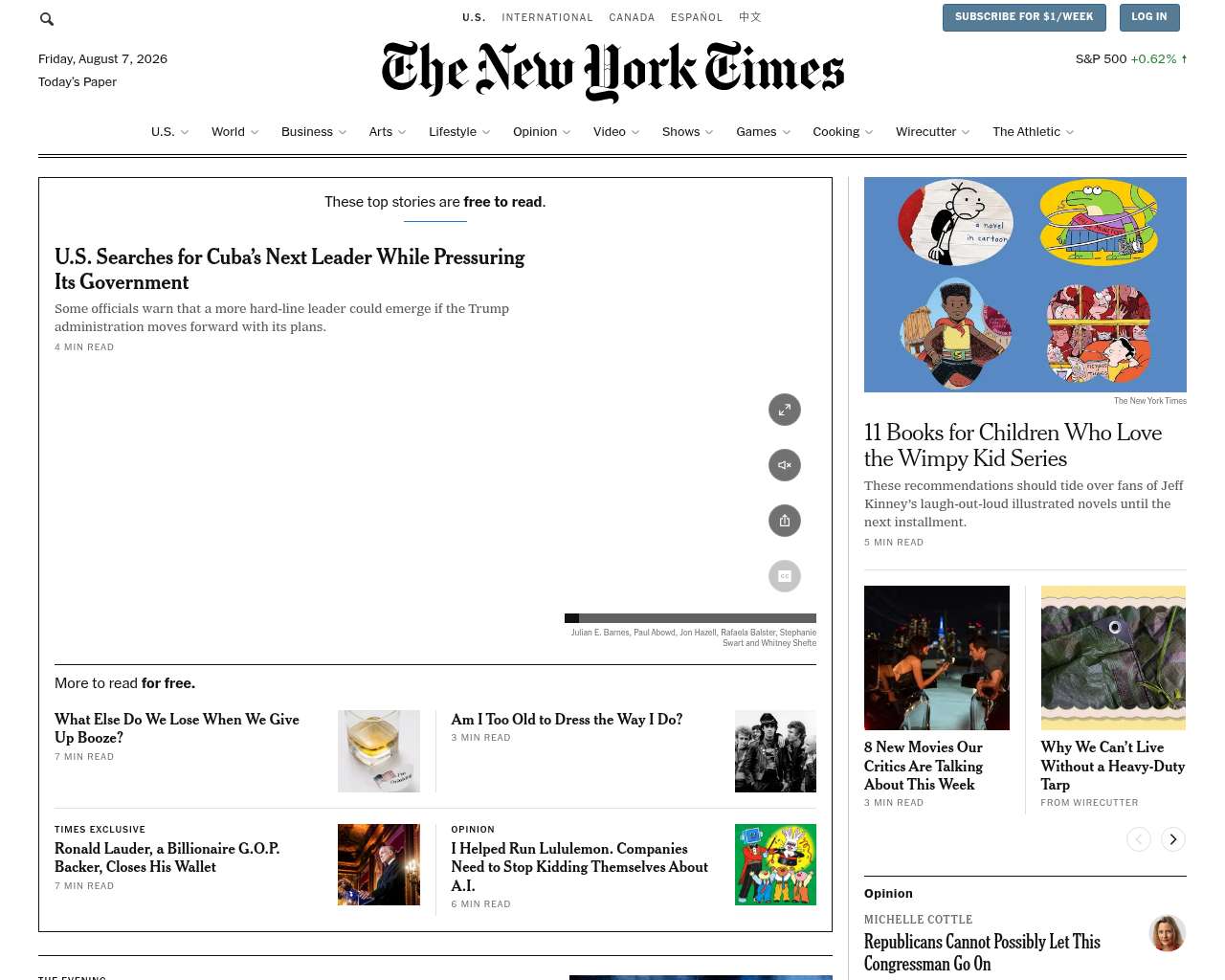
Task: Open The Athletic section menu
Action: coord(1033,132)
